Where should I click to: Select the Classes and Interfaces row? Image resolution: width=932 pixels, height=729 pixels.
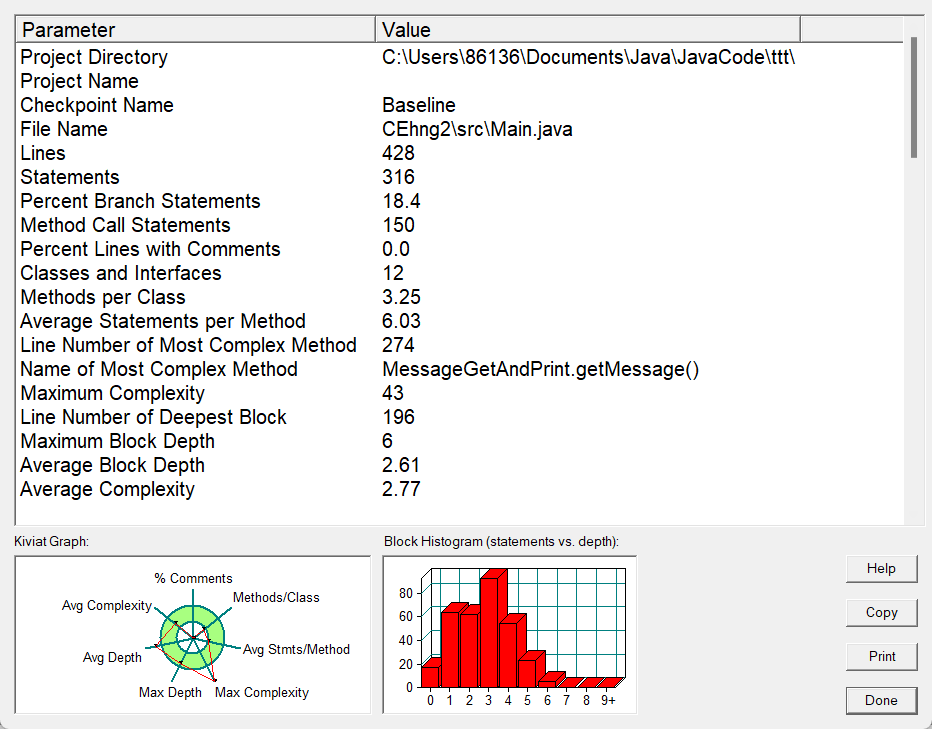pyautogui.click(x=121, y=273)
